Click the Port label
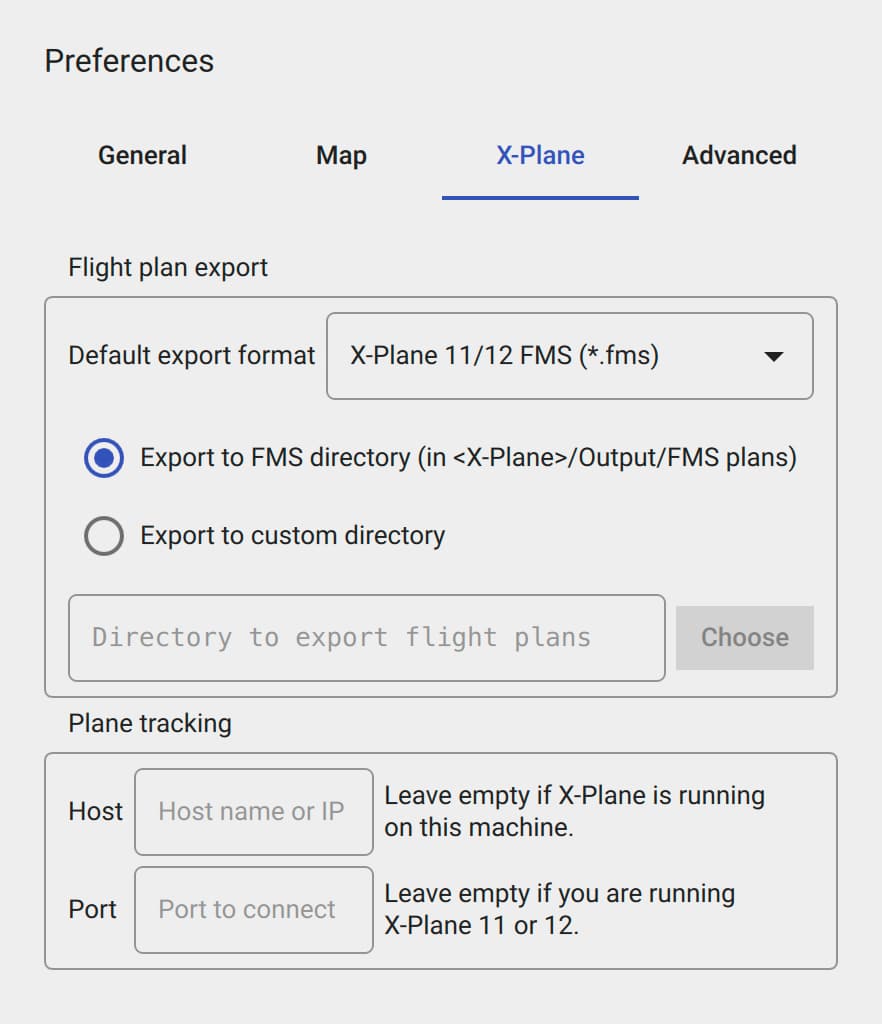 (x=91, y=909)
